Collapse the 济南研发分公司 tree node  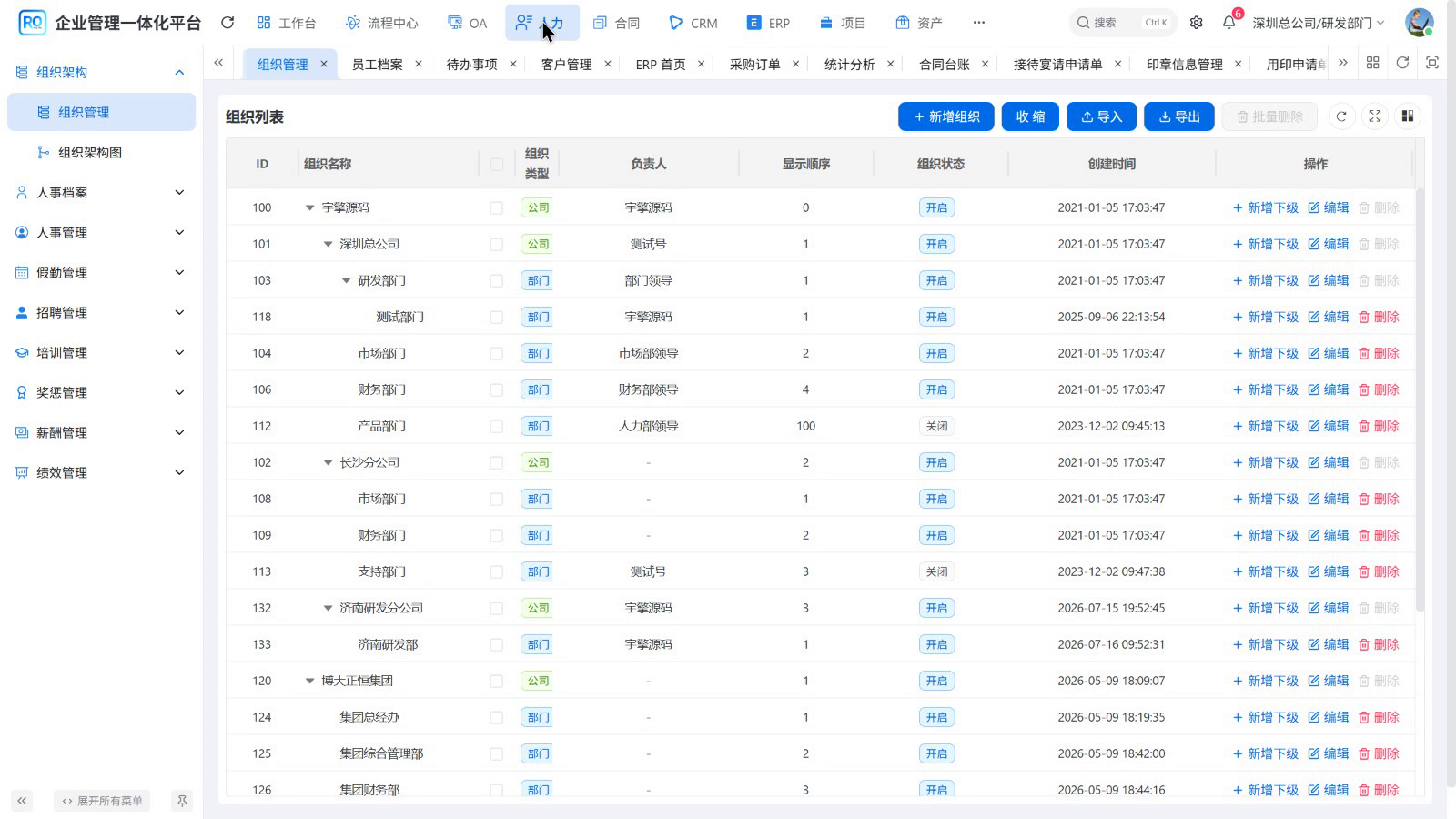tap(328, 608)
